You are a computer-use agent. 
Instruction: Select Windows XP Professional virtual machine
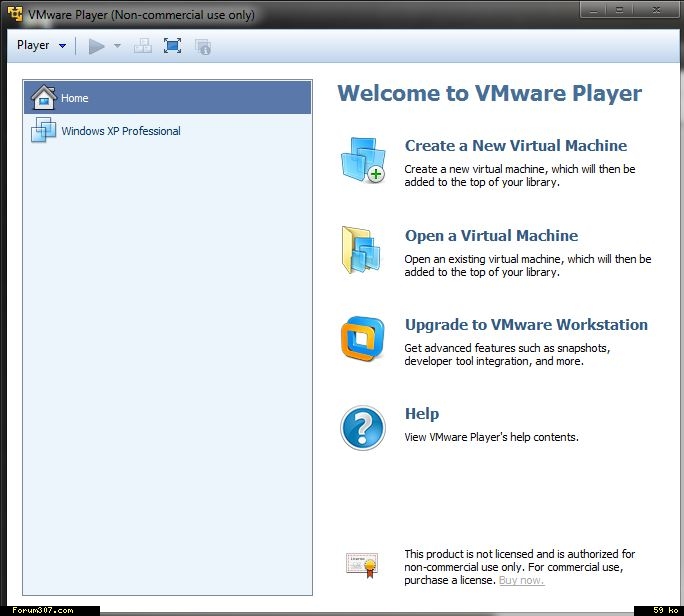[168, 130]
